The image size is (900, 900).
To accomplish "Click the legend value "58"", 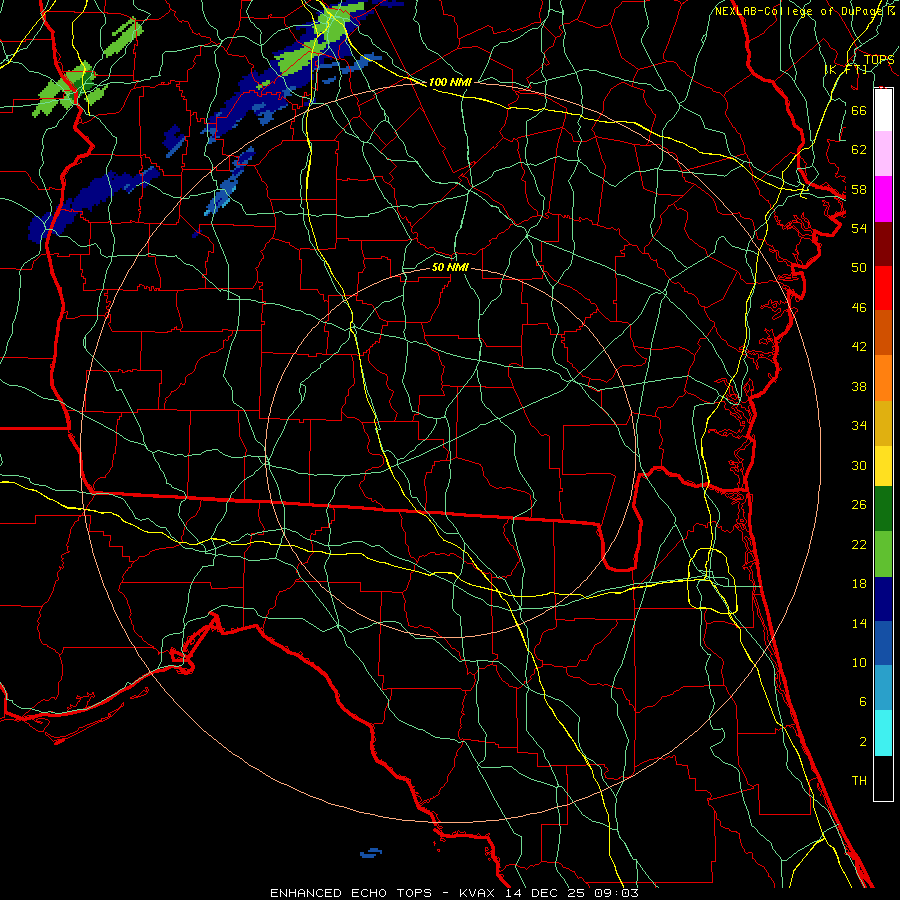I will pos(859,189).
